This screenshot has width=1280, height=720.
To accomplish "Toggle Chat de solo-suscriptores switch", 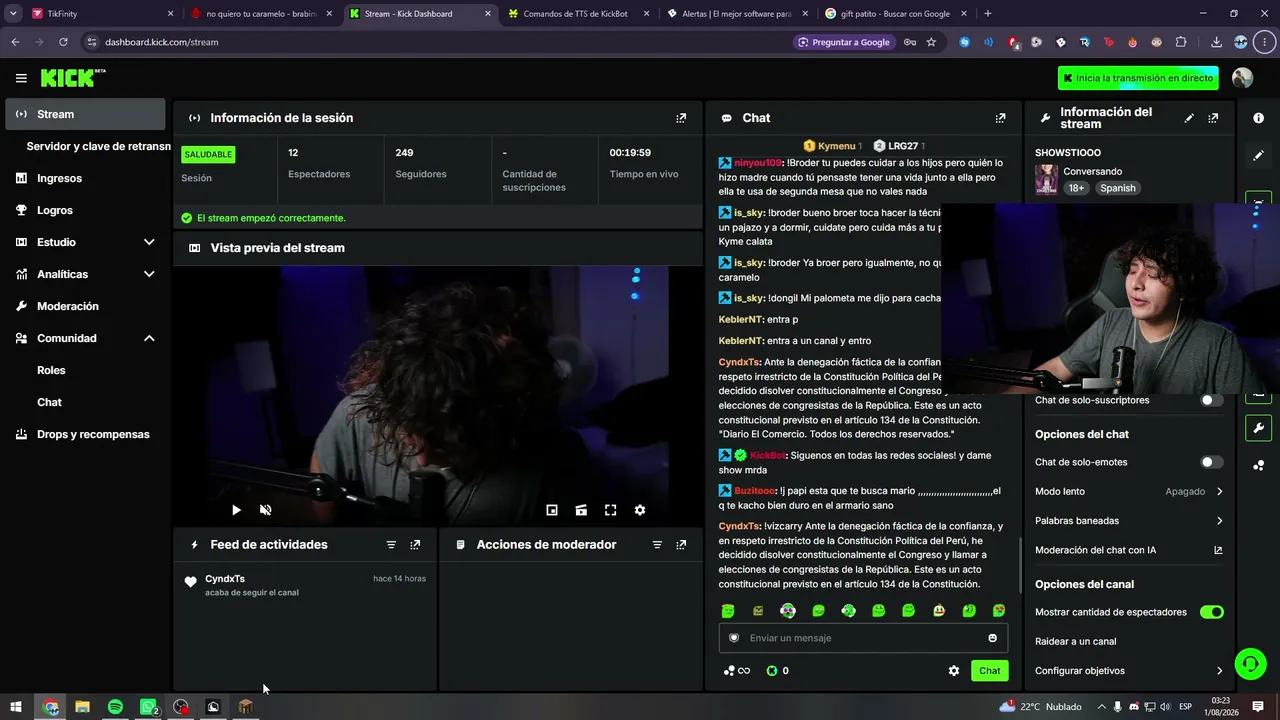I will pos(1211,400).
